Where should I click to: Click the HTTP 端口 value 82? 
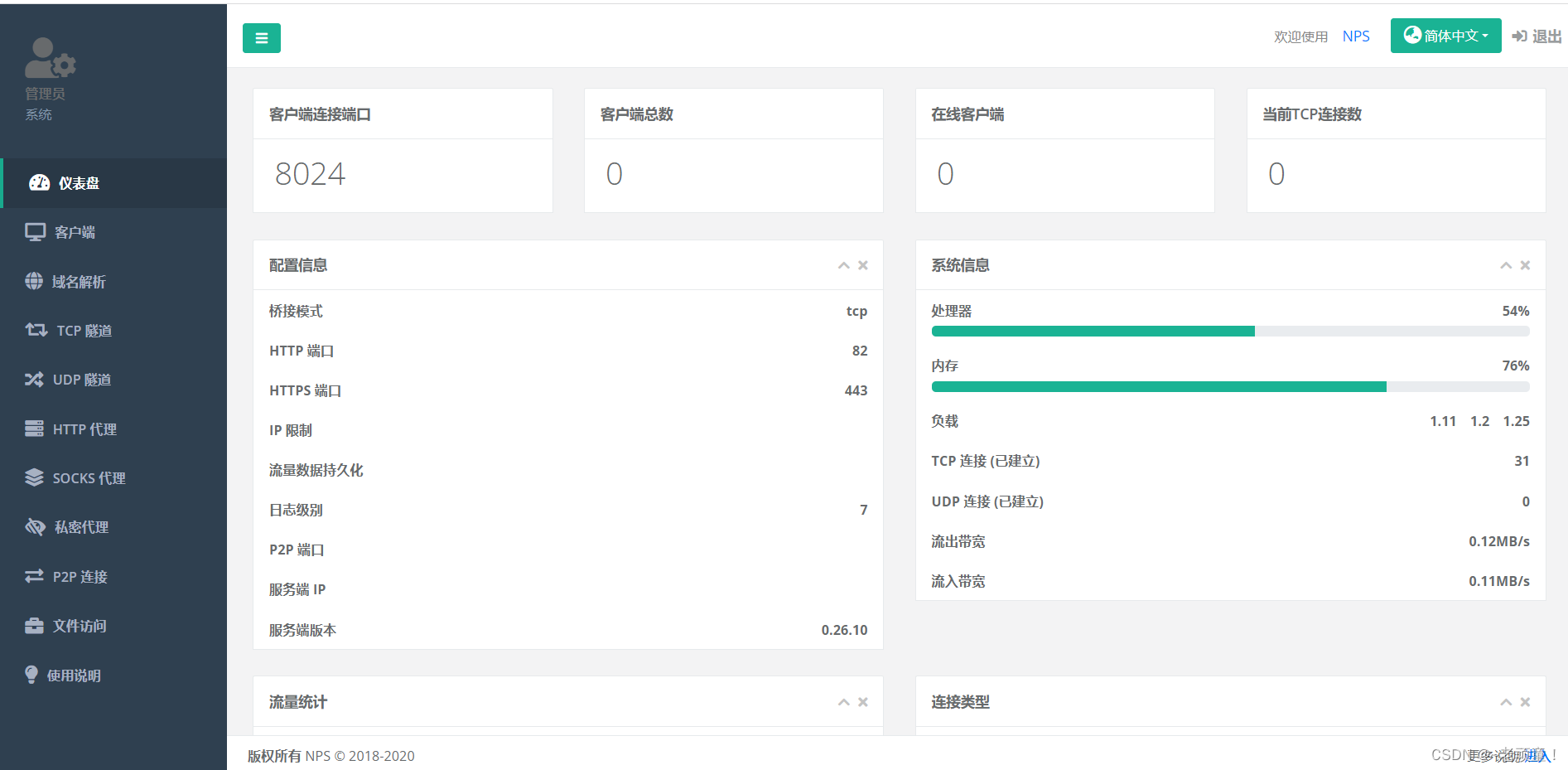(x=860, y=351)
